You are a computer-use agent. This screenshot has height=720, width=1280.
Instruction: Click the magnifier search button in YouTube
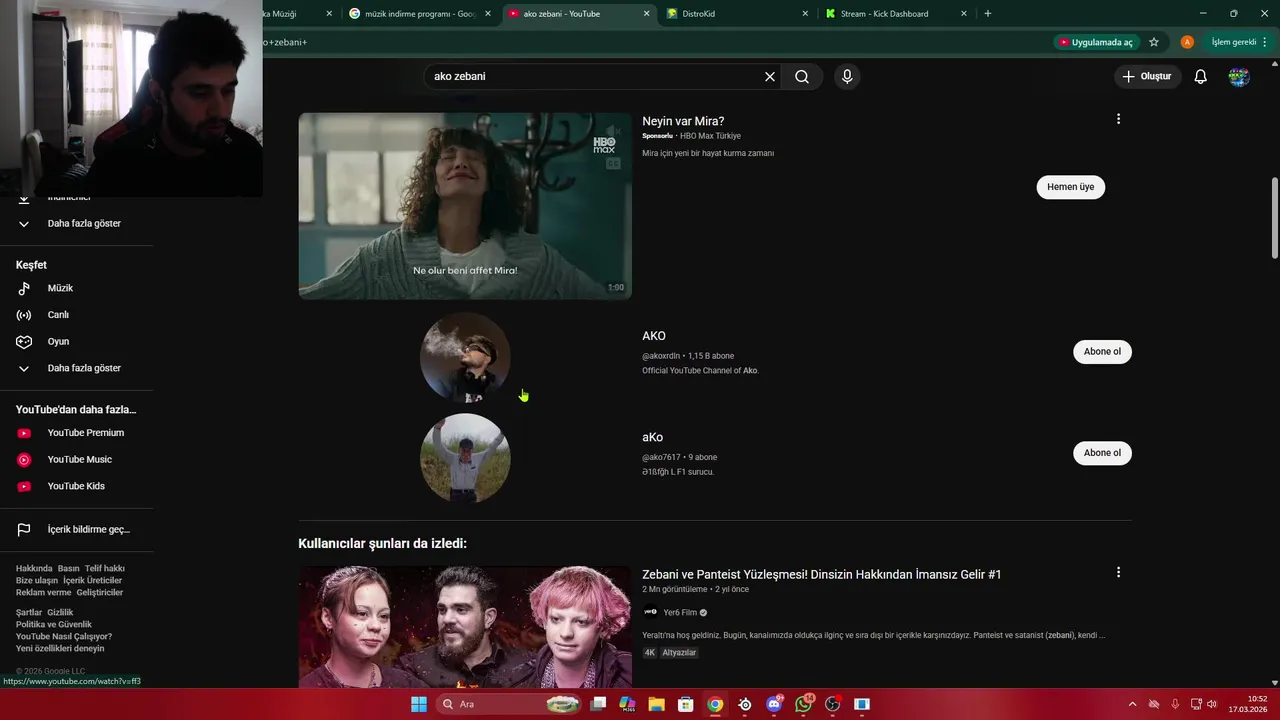[802, 76]
